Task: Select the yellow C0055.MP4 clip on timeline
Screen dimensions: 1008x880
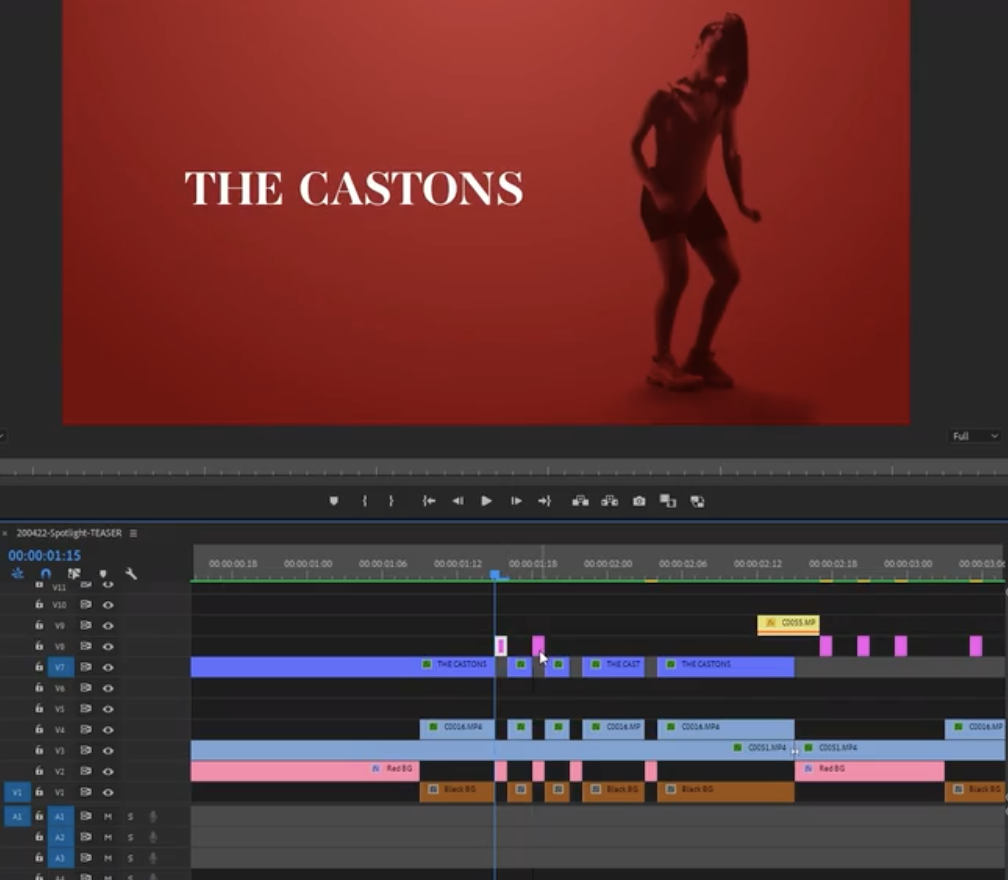Action: 788,623
